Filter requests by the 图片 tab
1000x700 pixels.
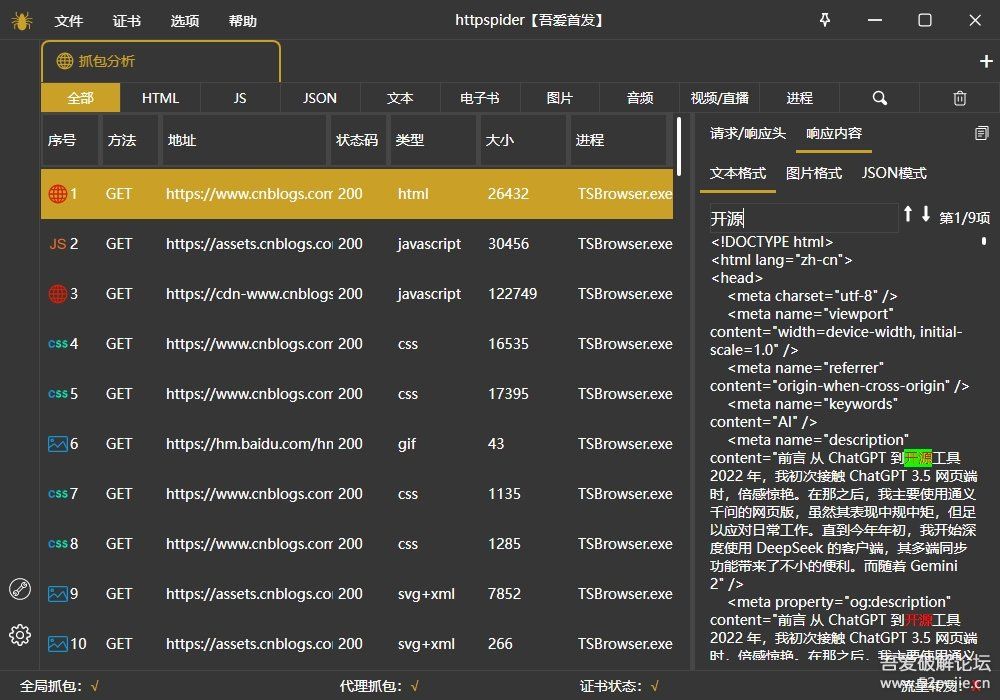point(560,98)
